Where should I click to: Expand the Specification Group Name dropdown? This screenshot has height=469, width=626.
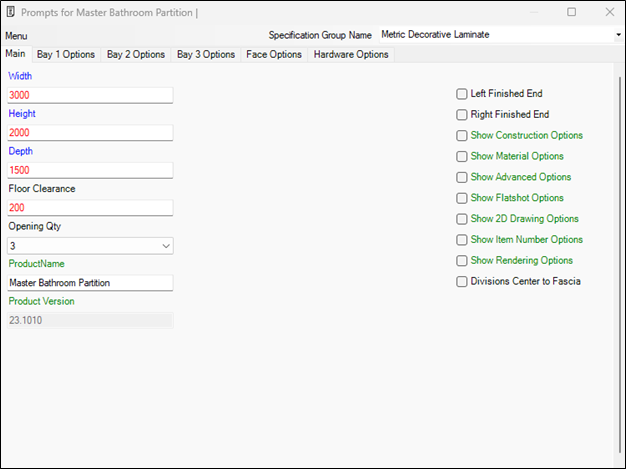618,35
